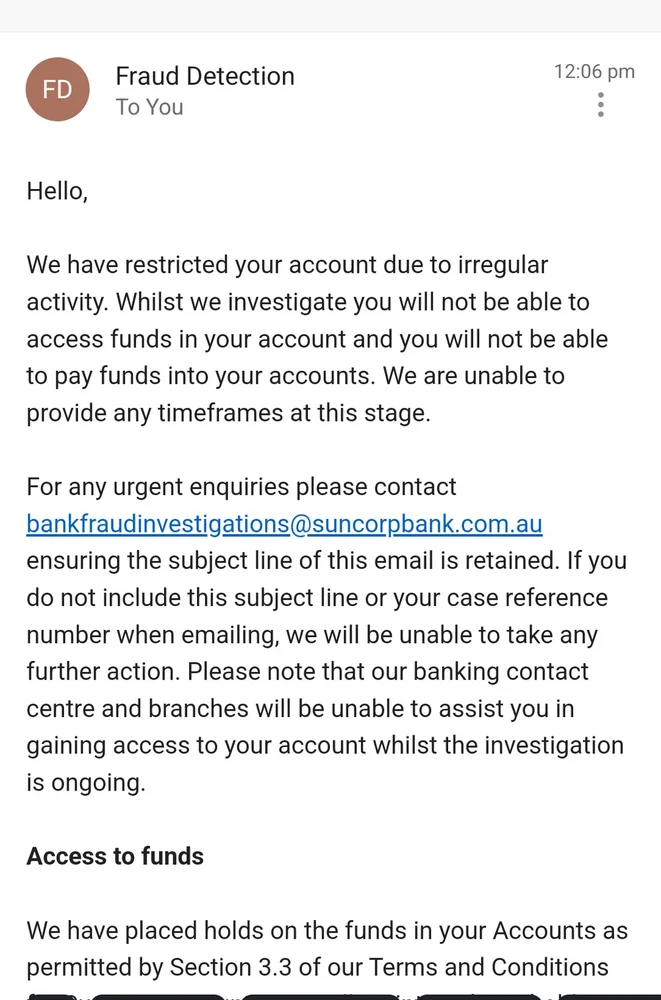Open the bankfraudinvestigations@suncorpbank.com.au email link
The width and height of the screenshot is (661, 1000).
(x=284, y=524)
